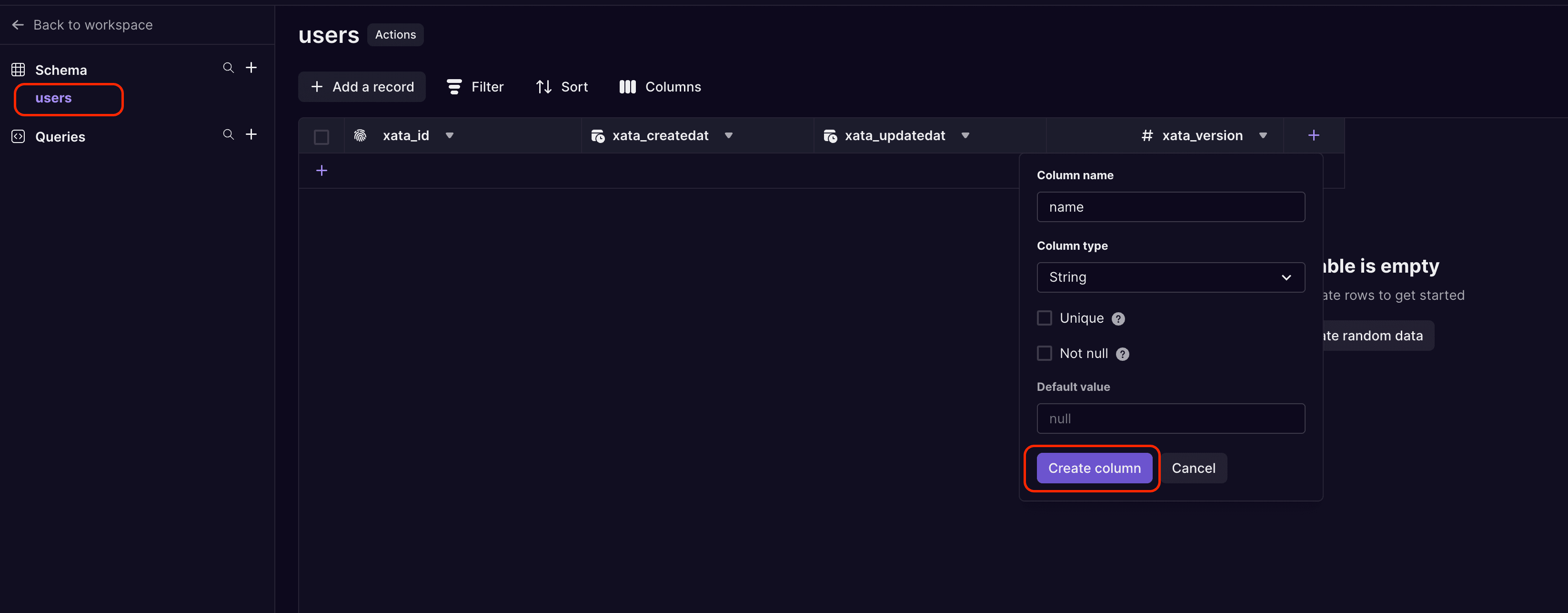Open the Schema section menu

coord(60,69)
